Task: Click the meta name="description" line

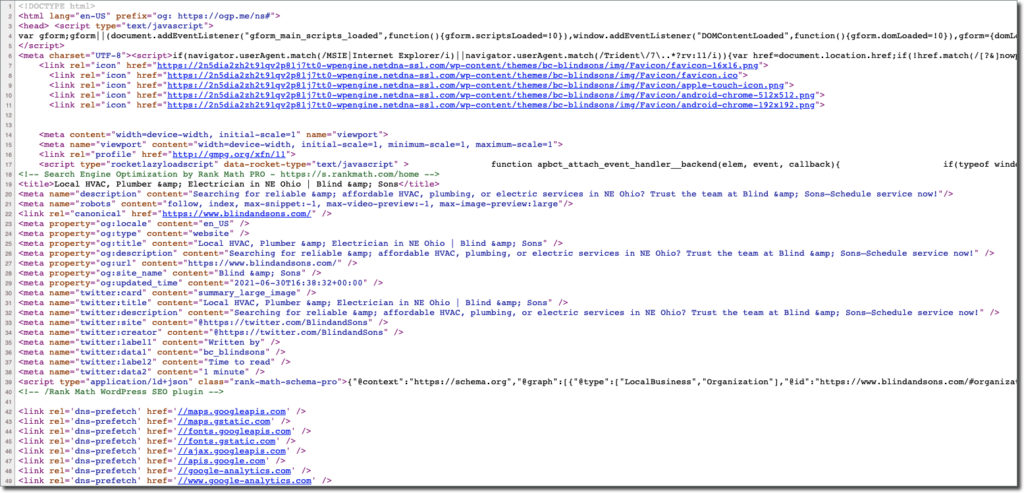Action: pos(485,194)
